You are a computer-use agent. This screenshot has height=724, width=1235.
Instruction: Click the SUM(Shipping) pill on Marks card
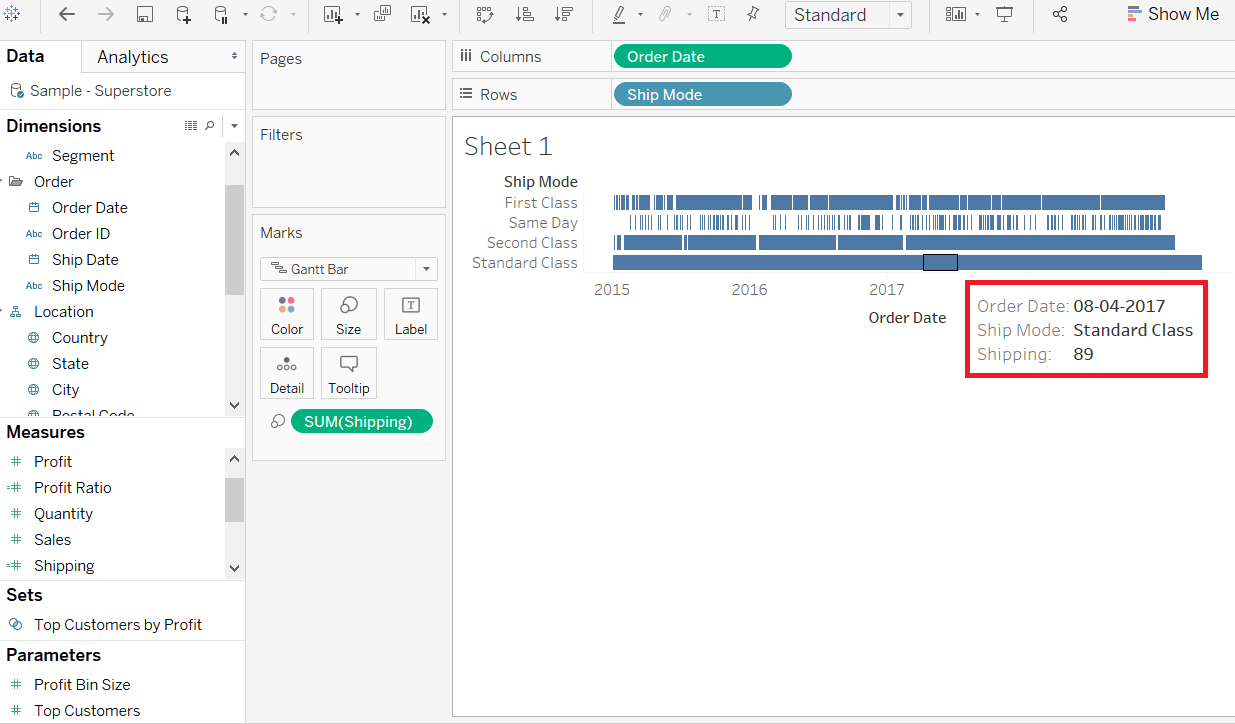(362, 422)
